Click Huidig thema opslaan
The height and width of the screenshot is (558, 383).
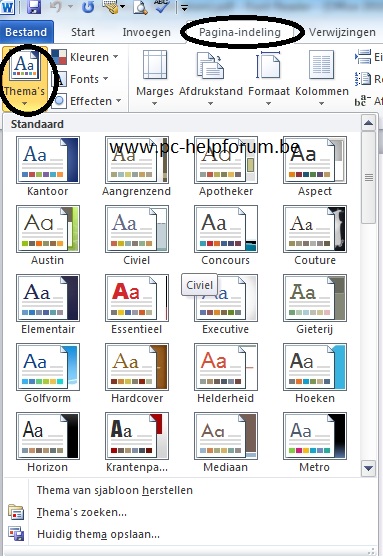pos(98,534)
